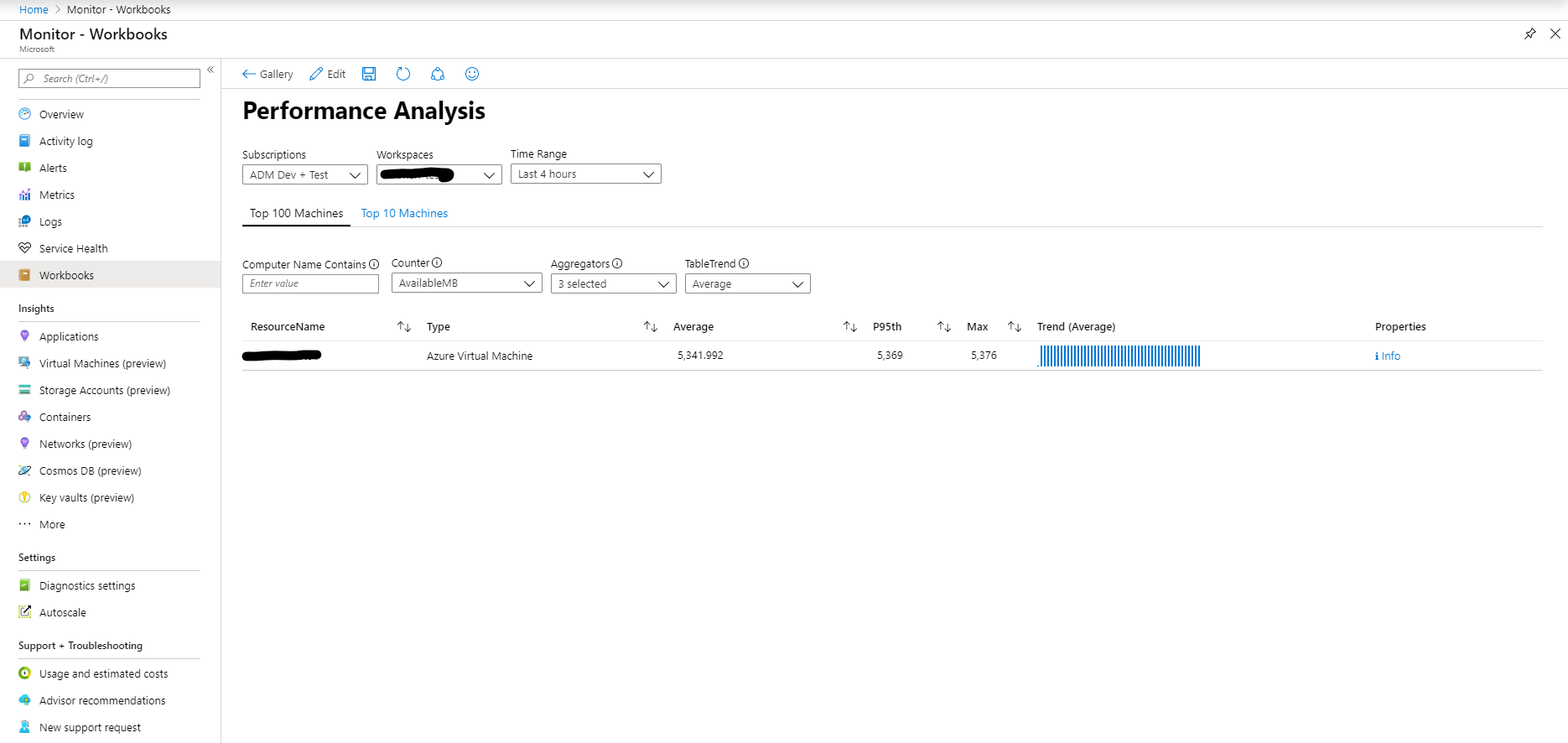Open the Workspaces dropdown
Image resolution: width=1568 pixels, height=743 pixels.
click(439, 174)
